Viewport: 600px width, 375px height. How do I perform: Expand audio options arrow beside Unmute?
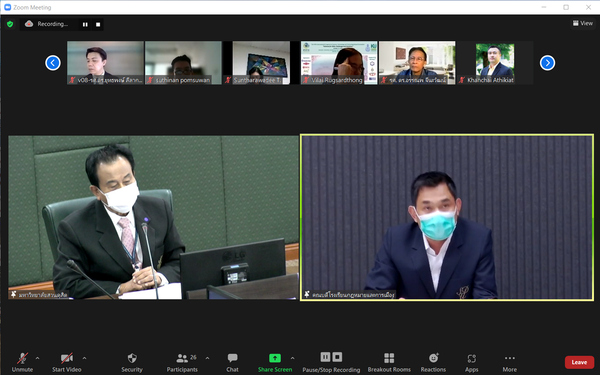coord(38,358)
